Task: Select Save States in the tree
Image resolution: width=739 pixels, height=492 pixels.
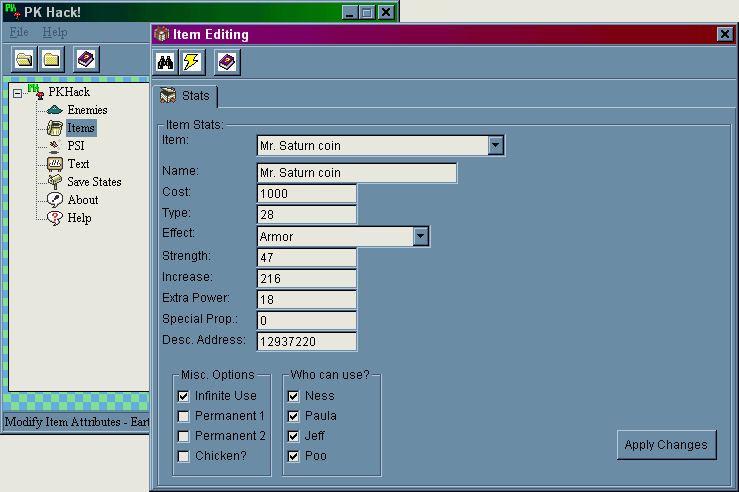Action: [x=94, y=181]
